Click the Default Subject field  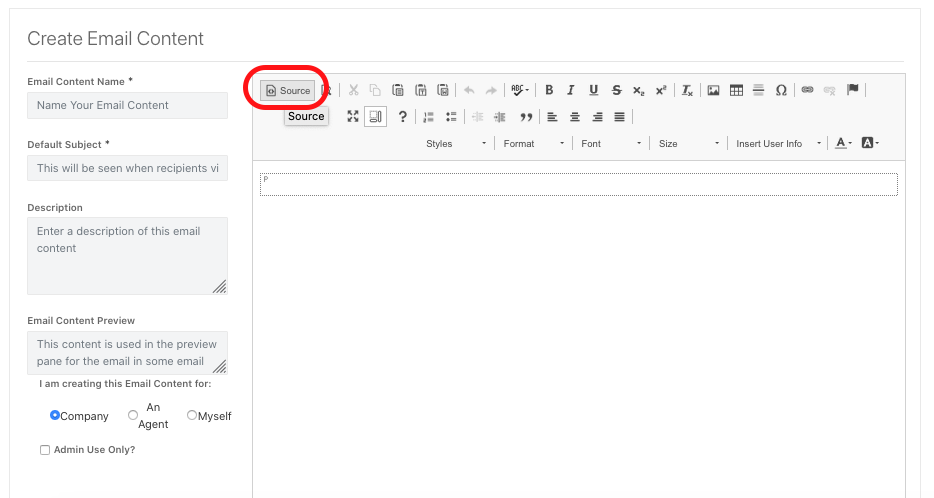pos(127,168)
